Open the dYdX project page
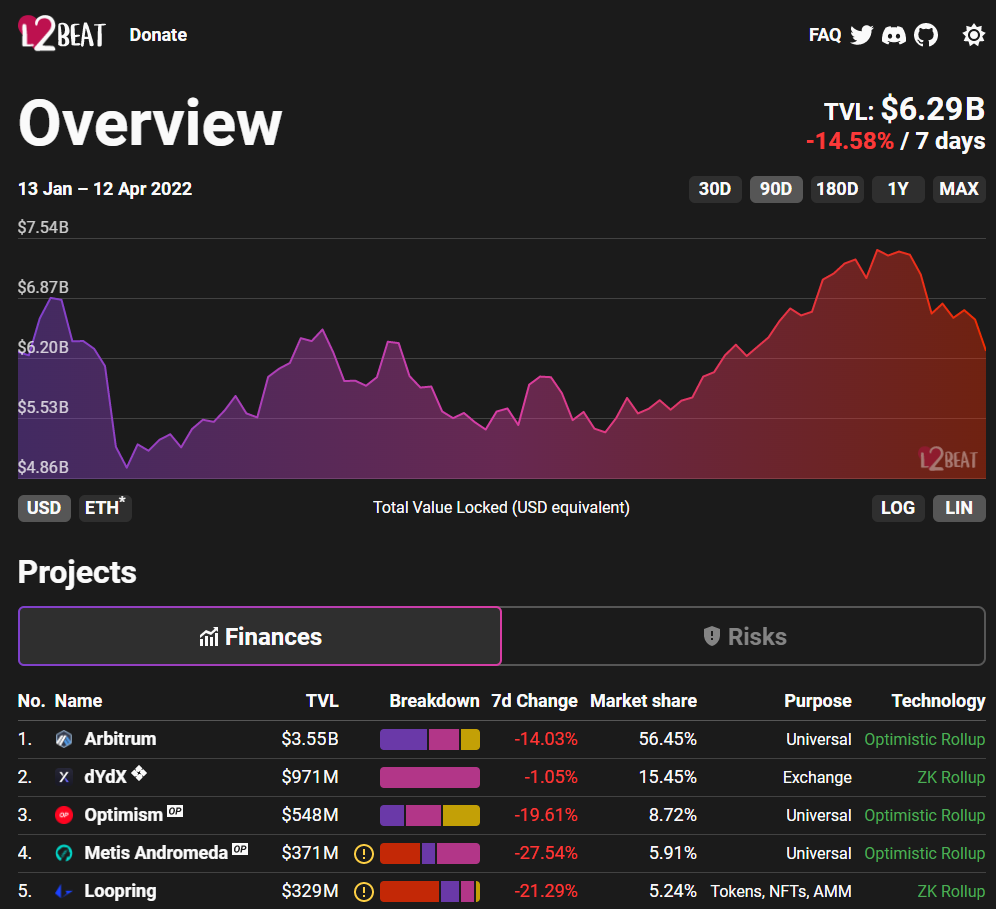 click(105, 777)
